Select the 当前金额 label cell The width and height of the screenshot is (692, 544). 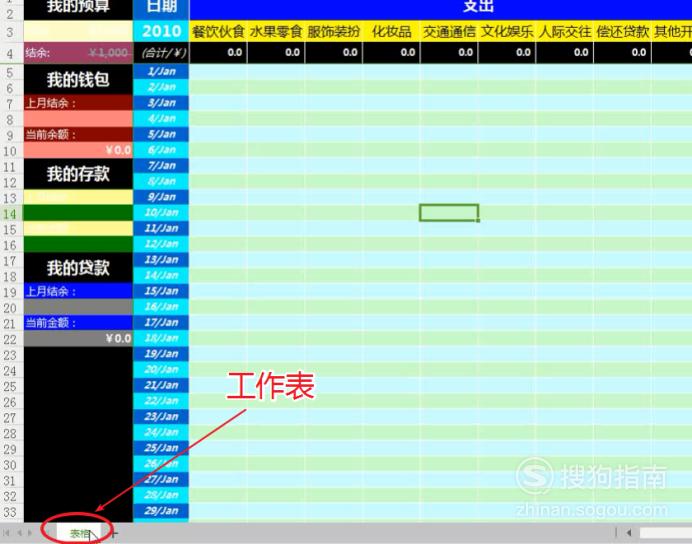(78, 323)
